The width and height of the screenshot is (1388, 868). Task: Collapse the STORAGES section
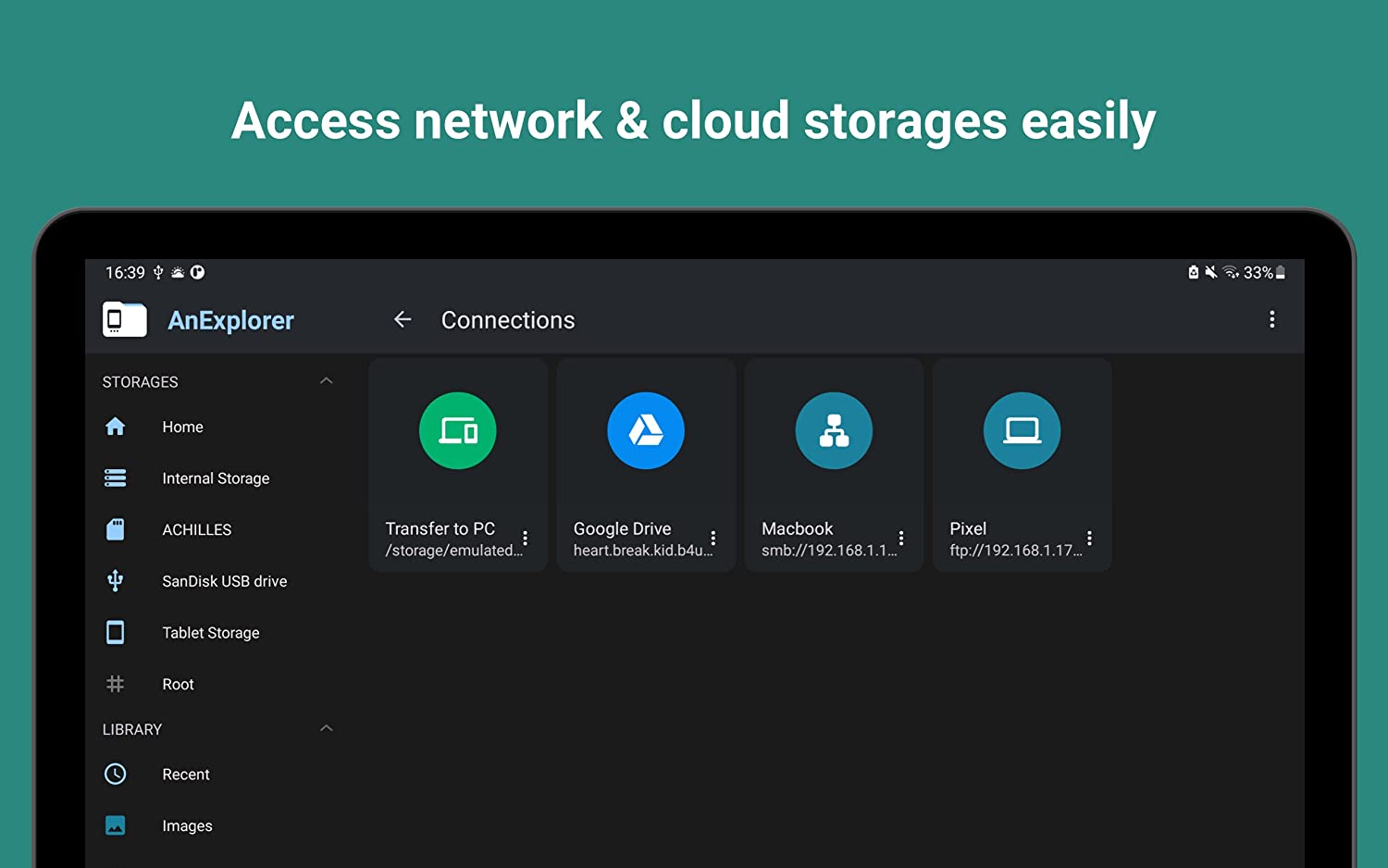(326, 380)
